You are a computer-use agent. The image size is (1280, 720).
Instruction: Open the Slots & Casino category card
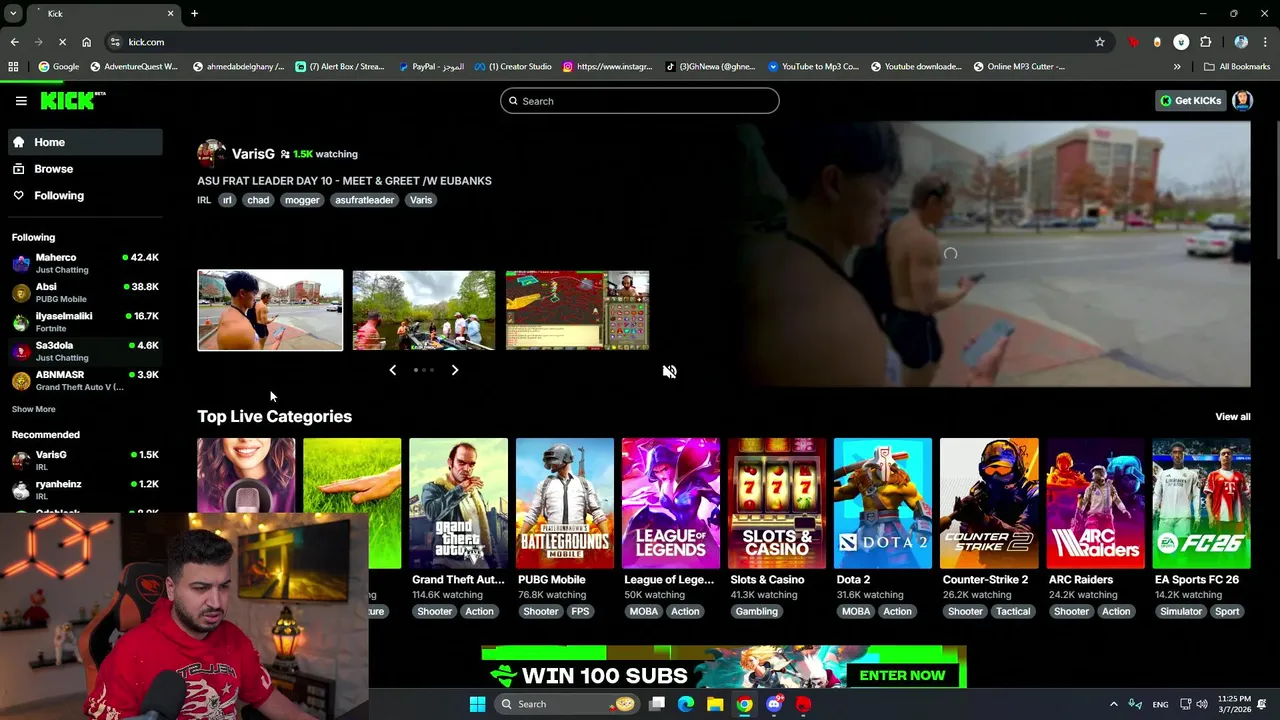point(777,503)
